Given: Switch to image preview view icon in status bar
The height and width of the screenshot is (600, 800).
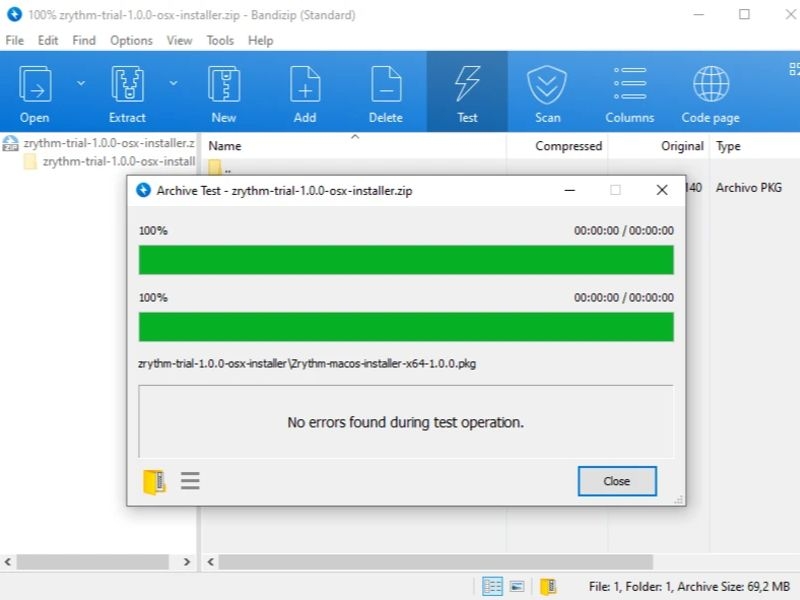Looking at the screenshot, I should click(x=517, y=586).
